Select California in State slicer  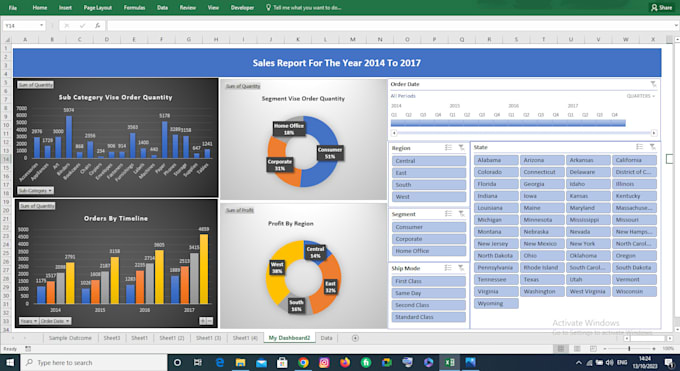634,160
